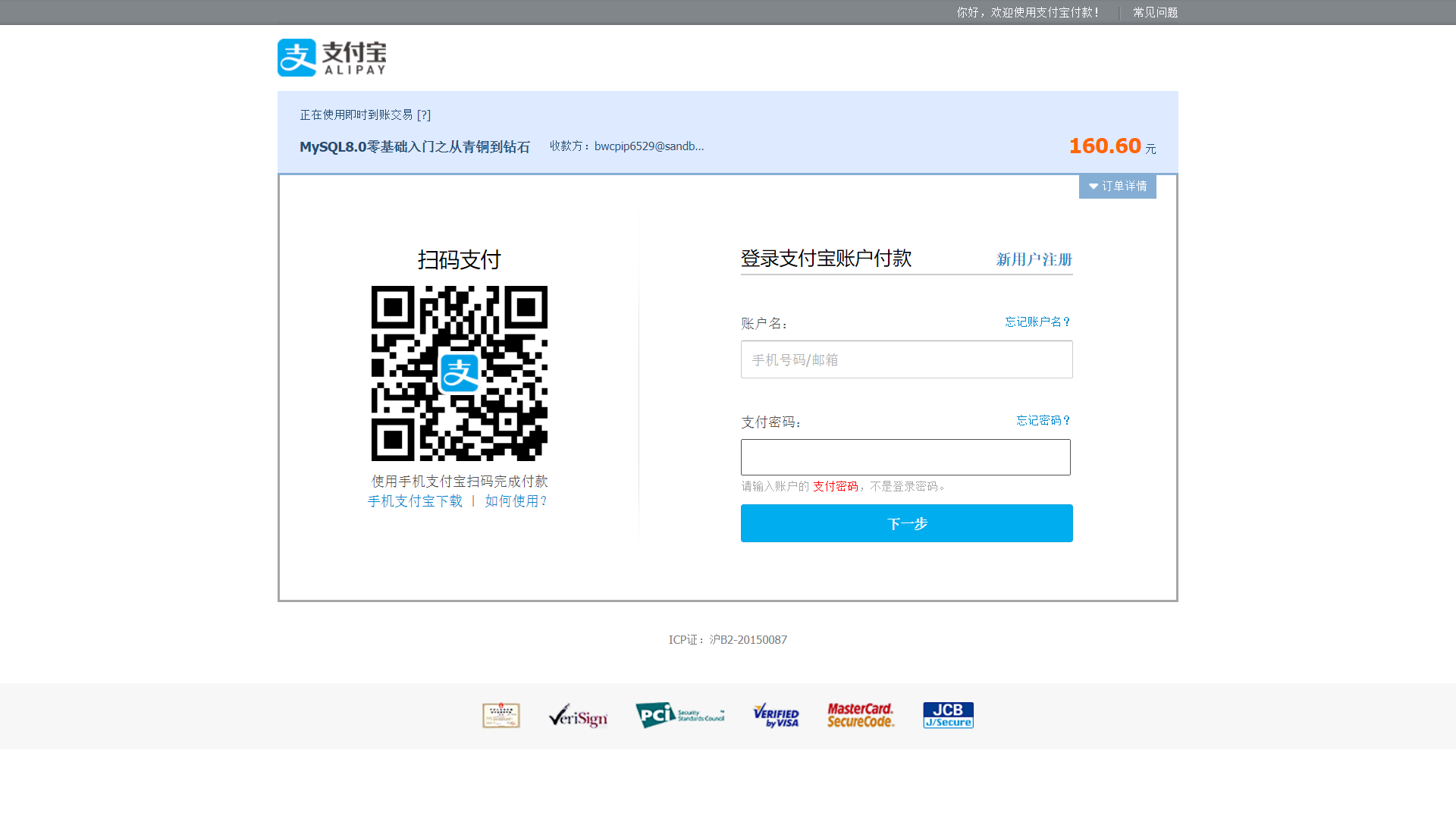Focus the 手机号码/邮箱 account input field
Screen dimensions: 1456x819
906,359
